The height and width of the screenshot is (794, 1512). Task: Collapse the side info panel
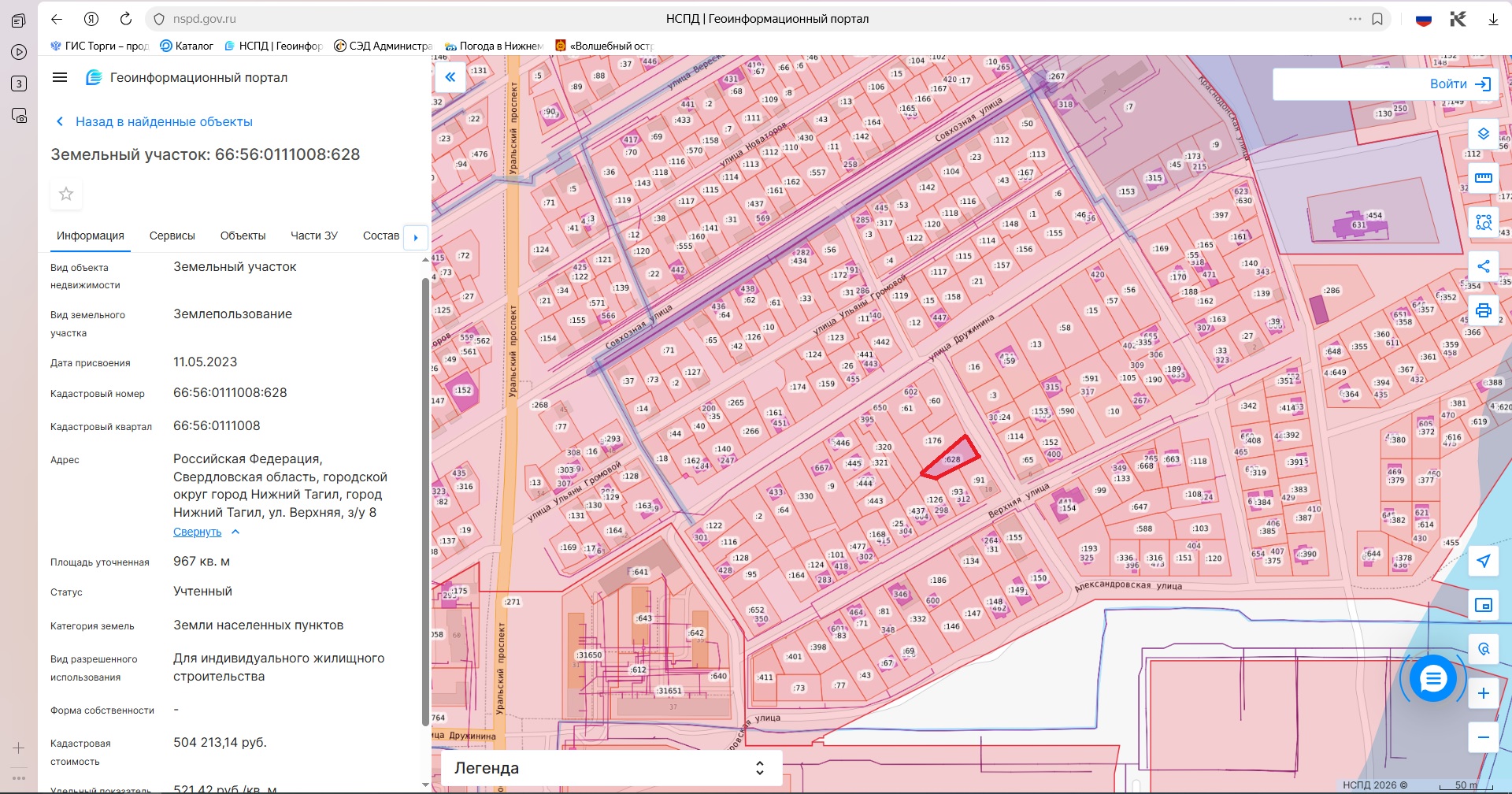pos(450,77)
